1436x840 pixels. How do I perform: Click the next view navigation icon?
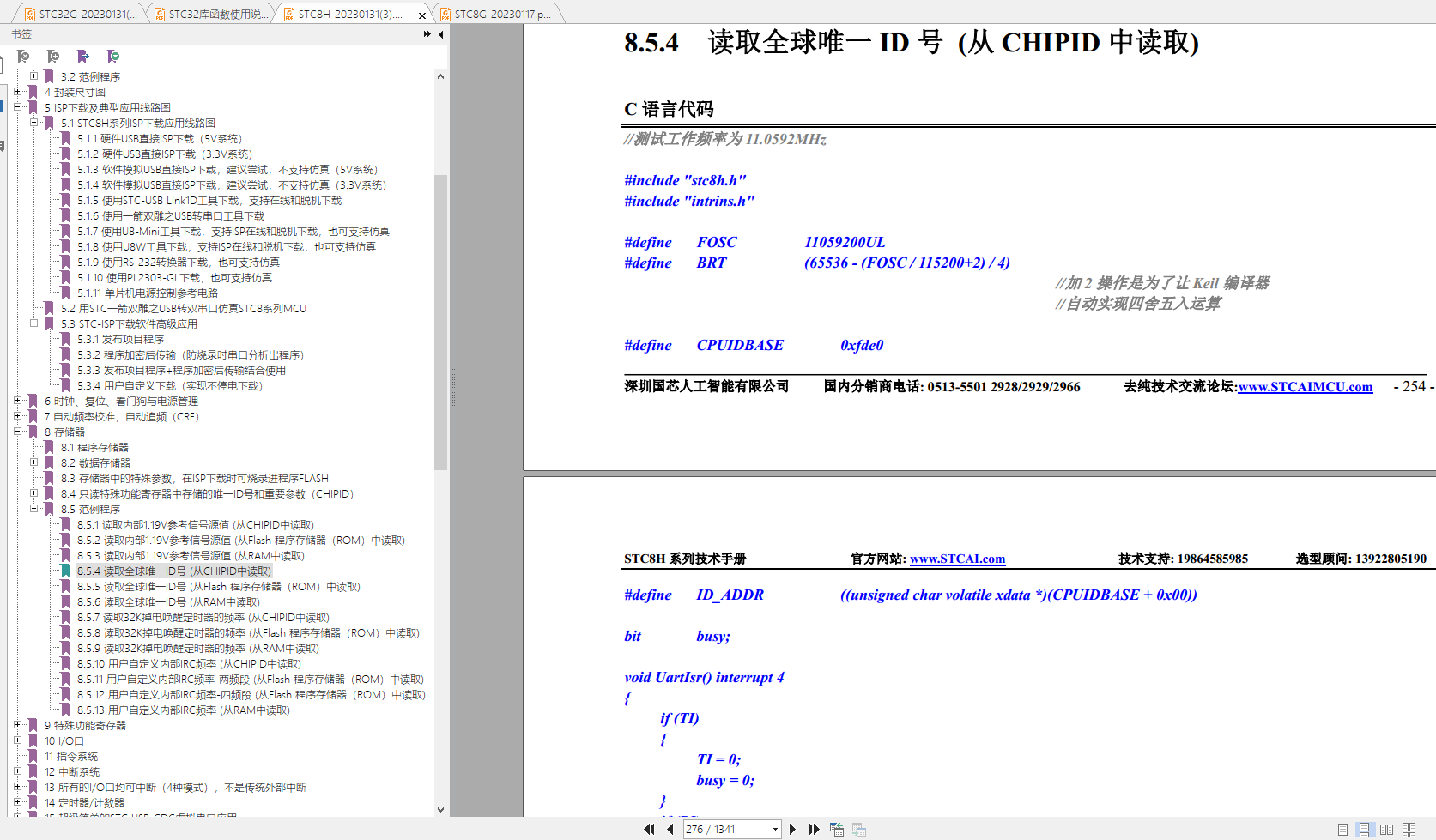(x=859, y=829)
